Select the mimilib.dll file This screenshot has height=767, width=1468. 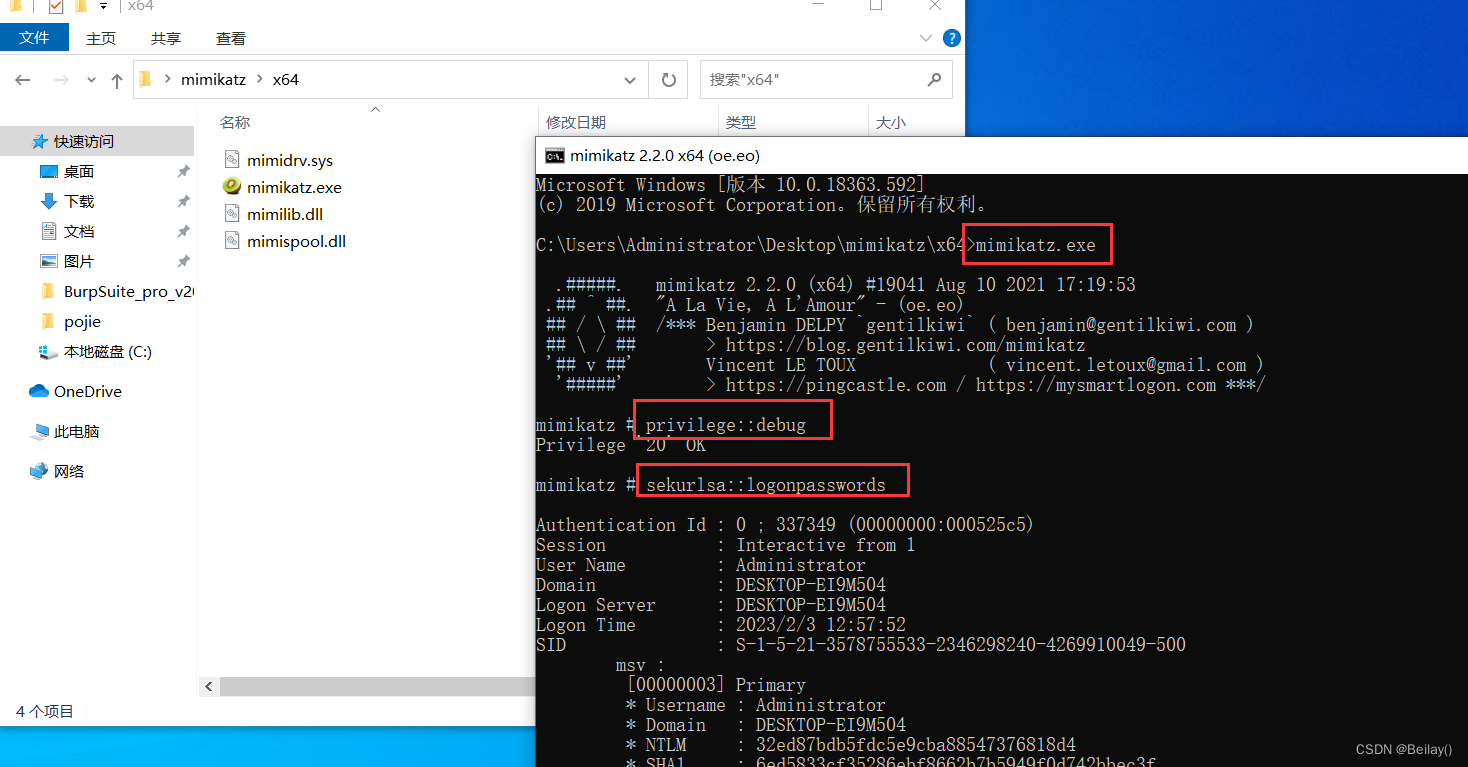click(x=285, y=214)
